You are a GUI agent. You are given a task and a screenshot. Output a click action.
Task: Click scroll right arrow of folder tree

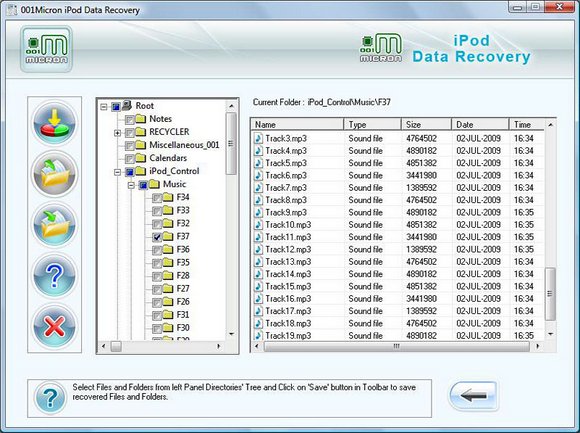tap(219, 346)
